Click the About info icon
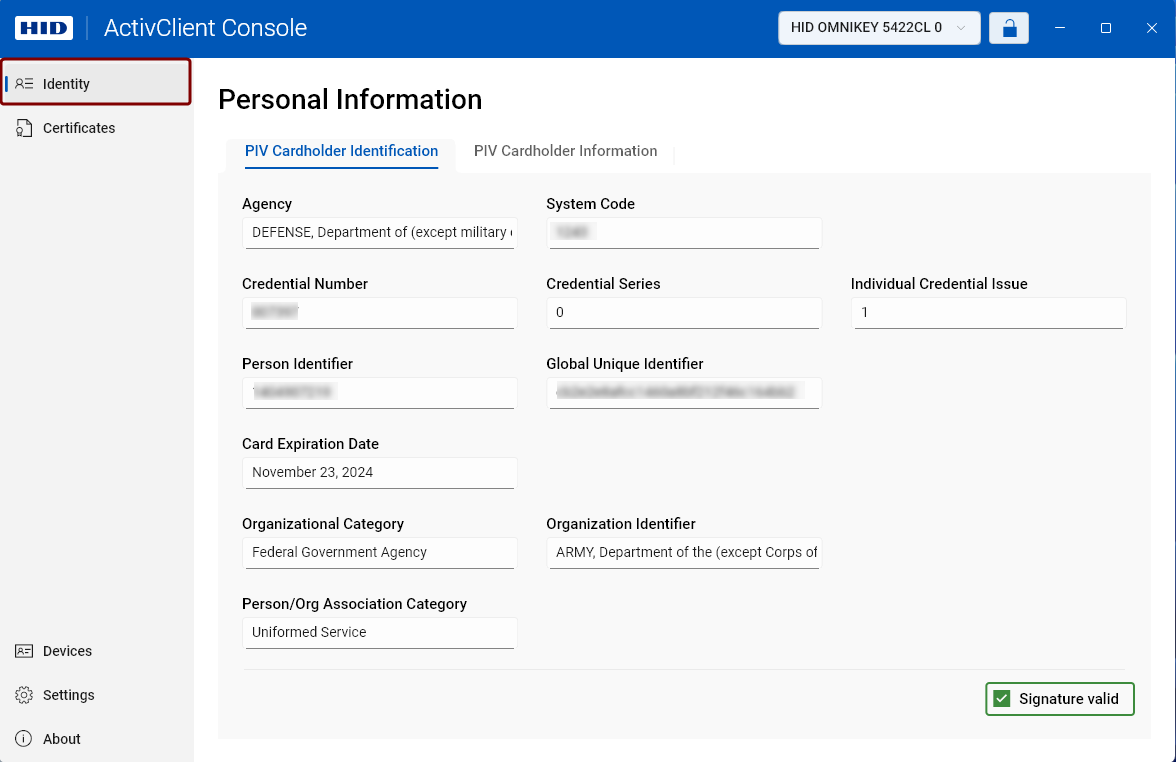Screen dimensions: 1176x762 25,739
